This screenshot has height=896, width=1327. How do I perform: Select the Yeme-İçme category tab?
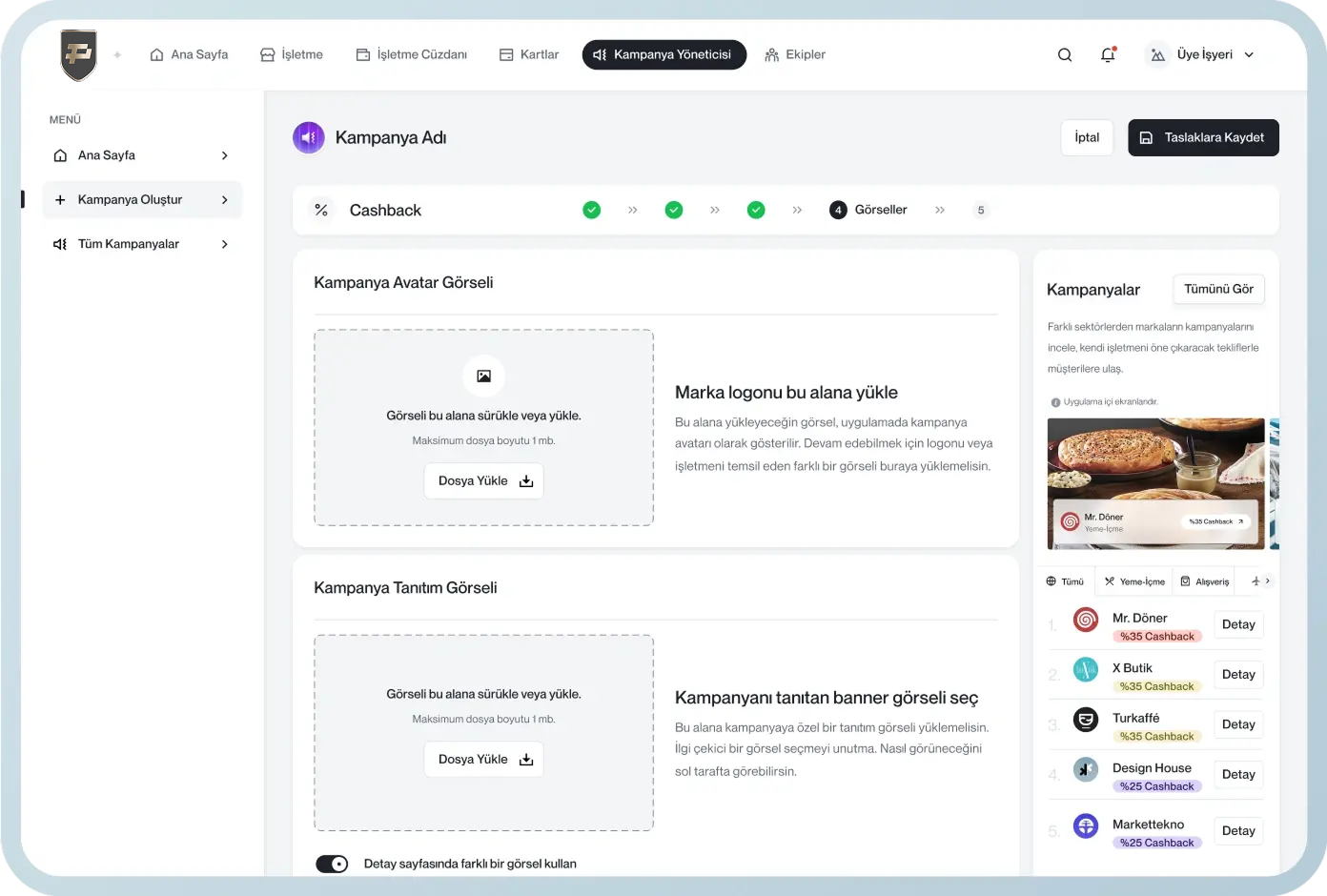pos(1134,581)
